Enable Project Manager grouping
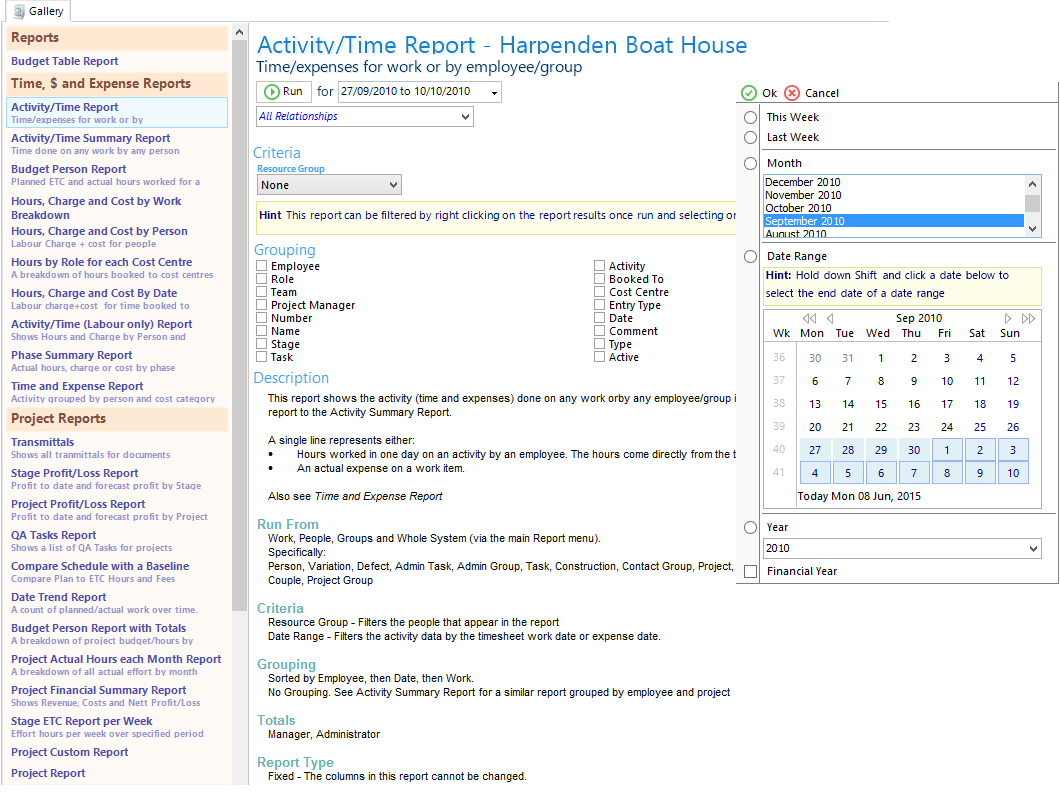Viewport: 1060px width, 794px height. pos(262,305)
